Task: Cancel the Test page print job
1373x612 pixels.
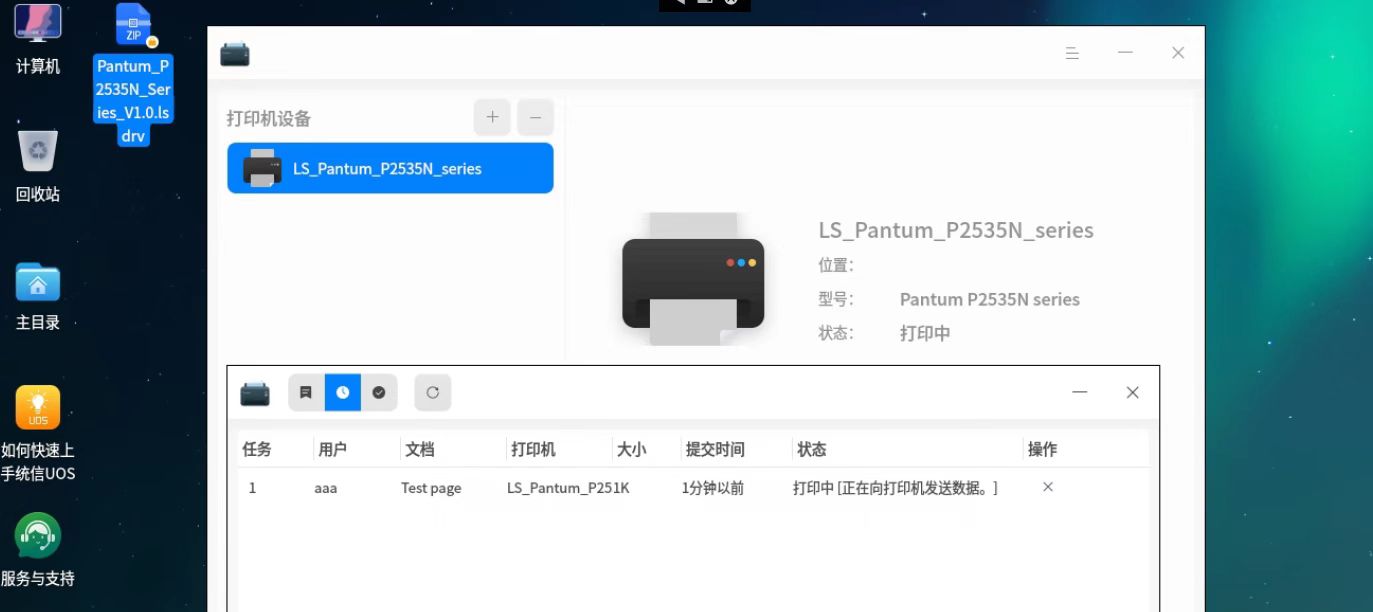Action: (x=1047, y=487)
